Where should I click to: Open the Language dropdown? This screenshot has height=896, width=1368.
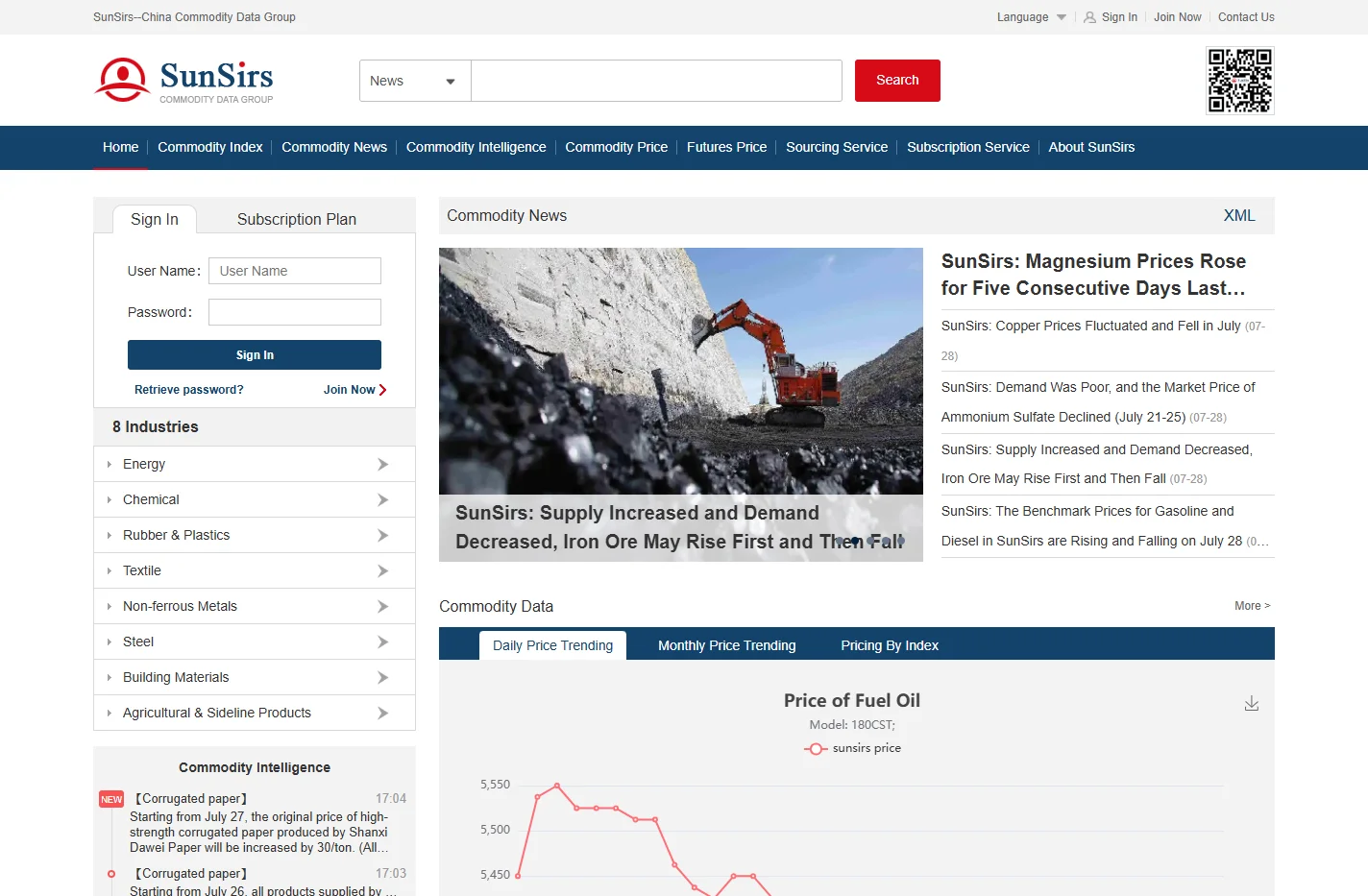pos(1031,17)
